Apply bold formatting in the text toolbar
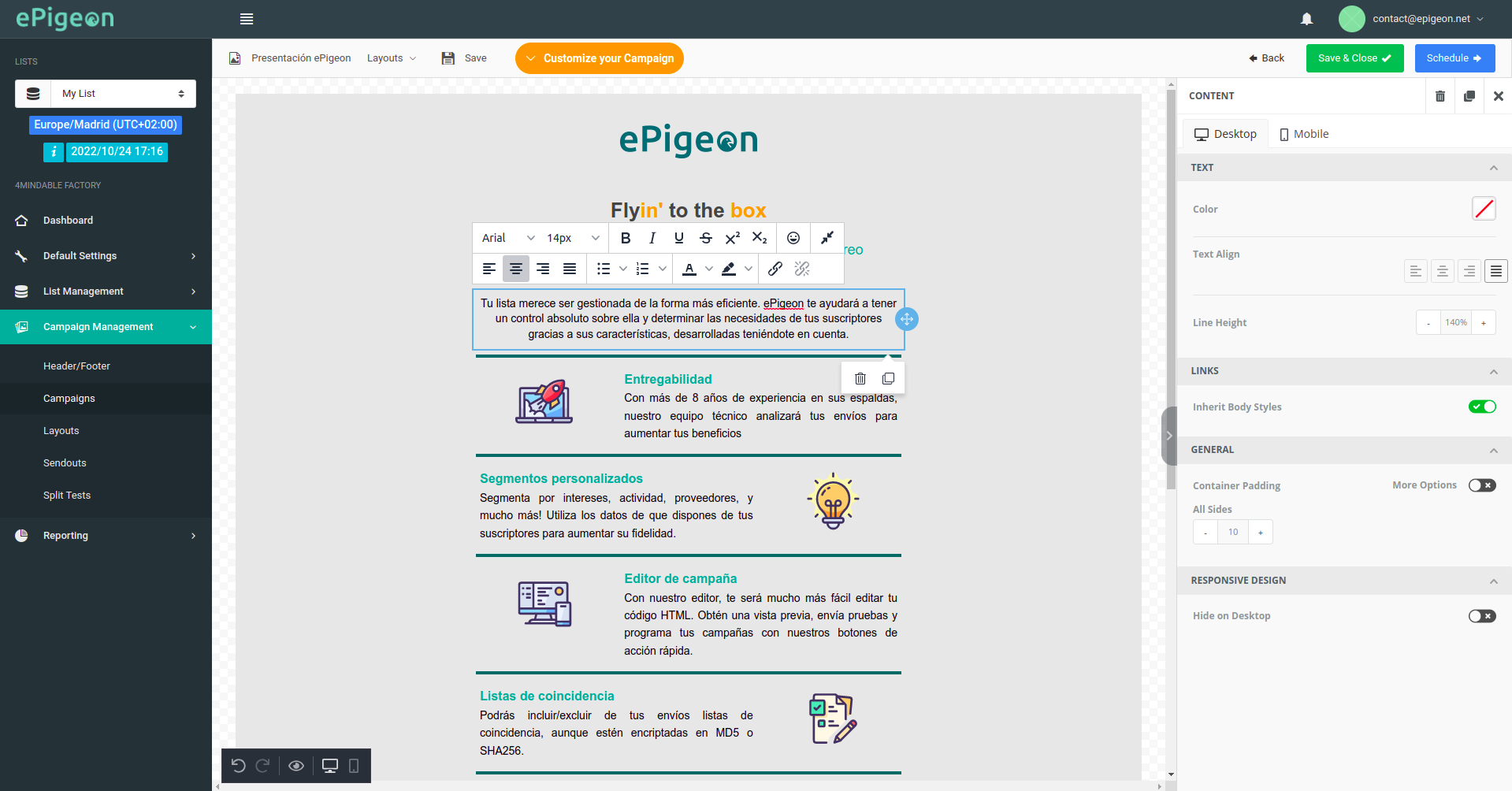The height and width of the screenshot is (791, 1512). pos(625,237)
